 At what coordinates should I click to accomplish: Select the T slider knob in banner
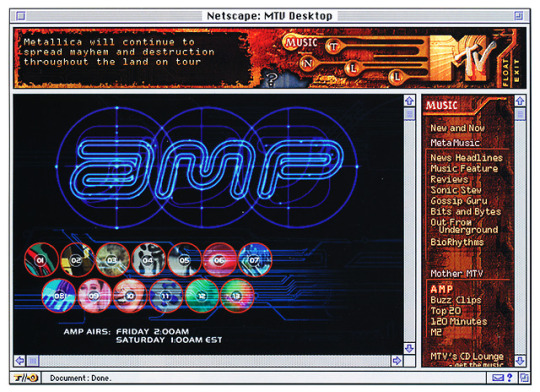click(x=333, y=47)
